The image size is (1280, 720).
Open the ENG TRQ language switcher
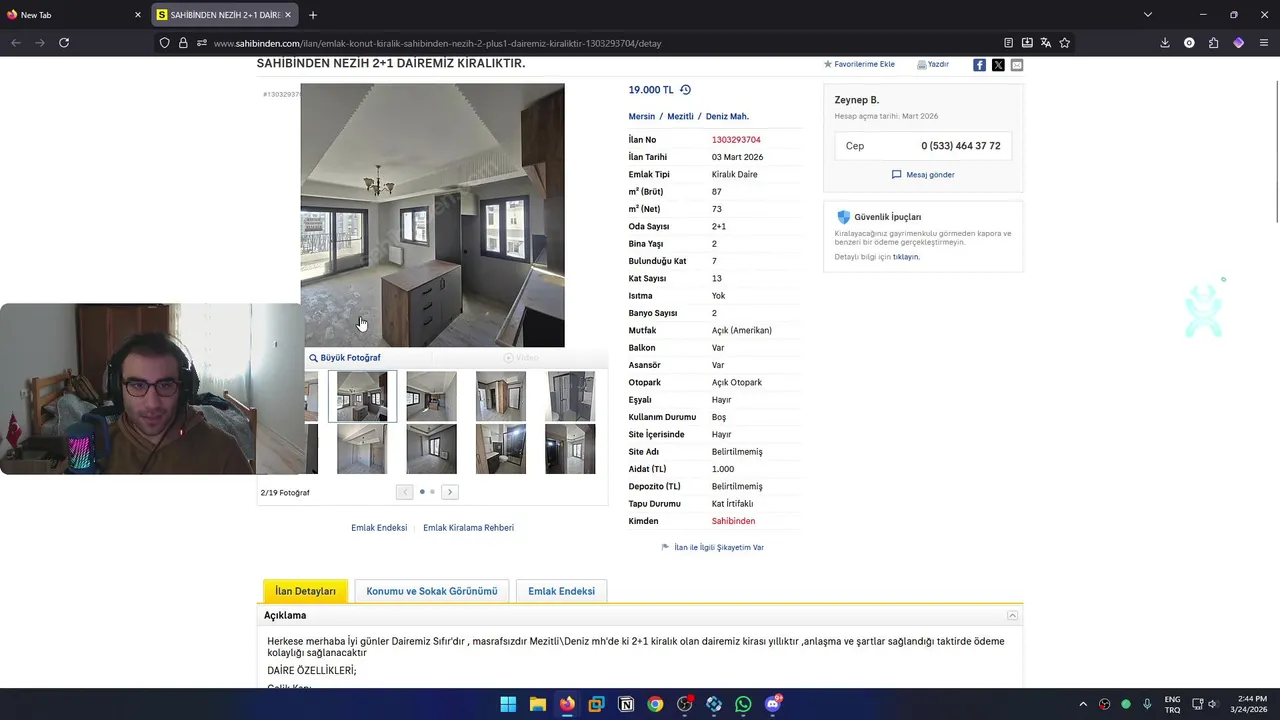tap(1172, 704)
